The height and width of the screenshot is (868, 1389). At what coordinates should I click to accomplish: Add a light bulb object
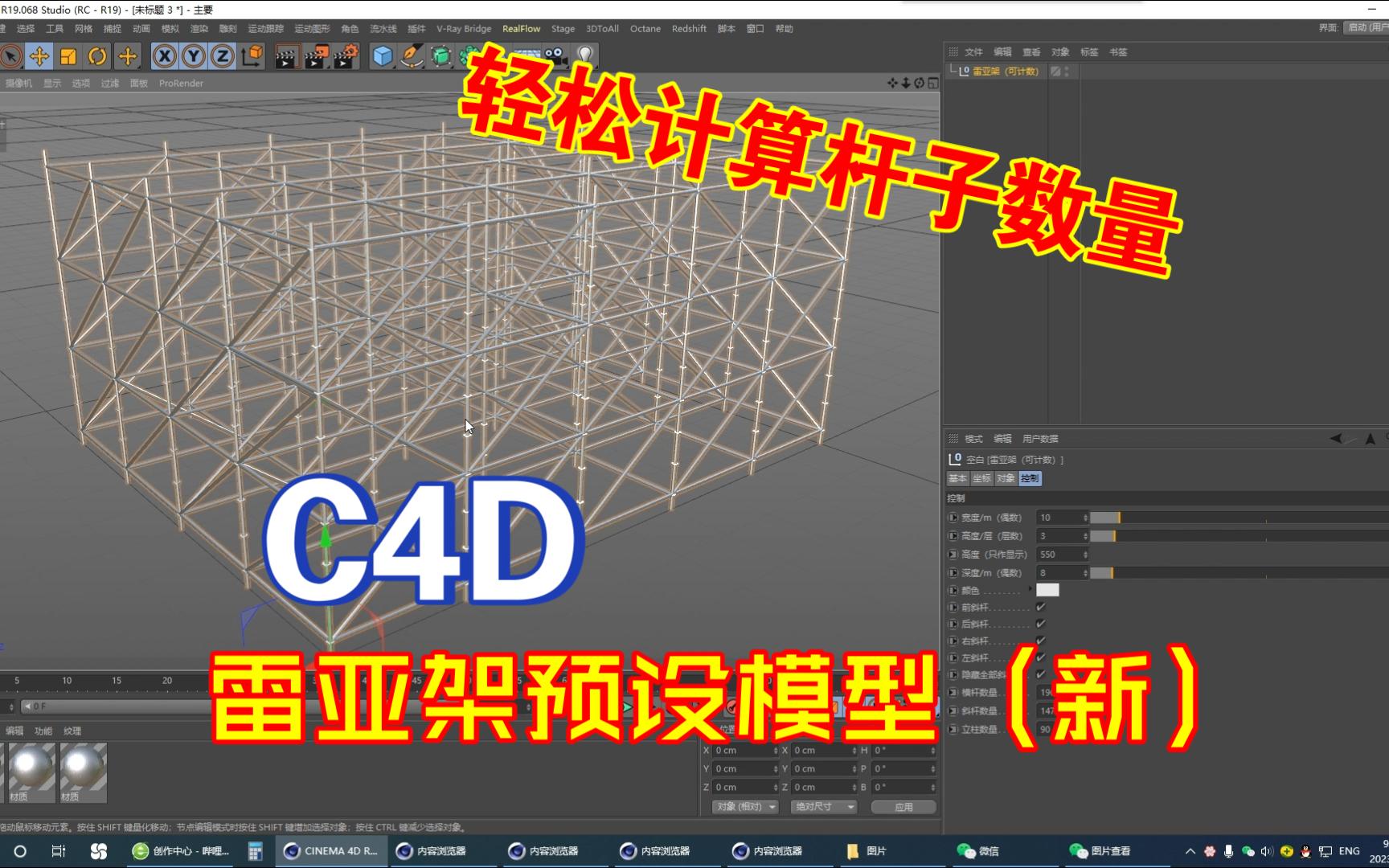point(585,56)
